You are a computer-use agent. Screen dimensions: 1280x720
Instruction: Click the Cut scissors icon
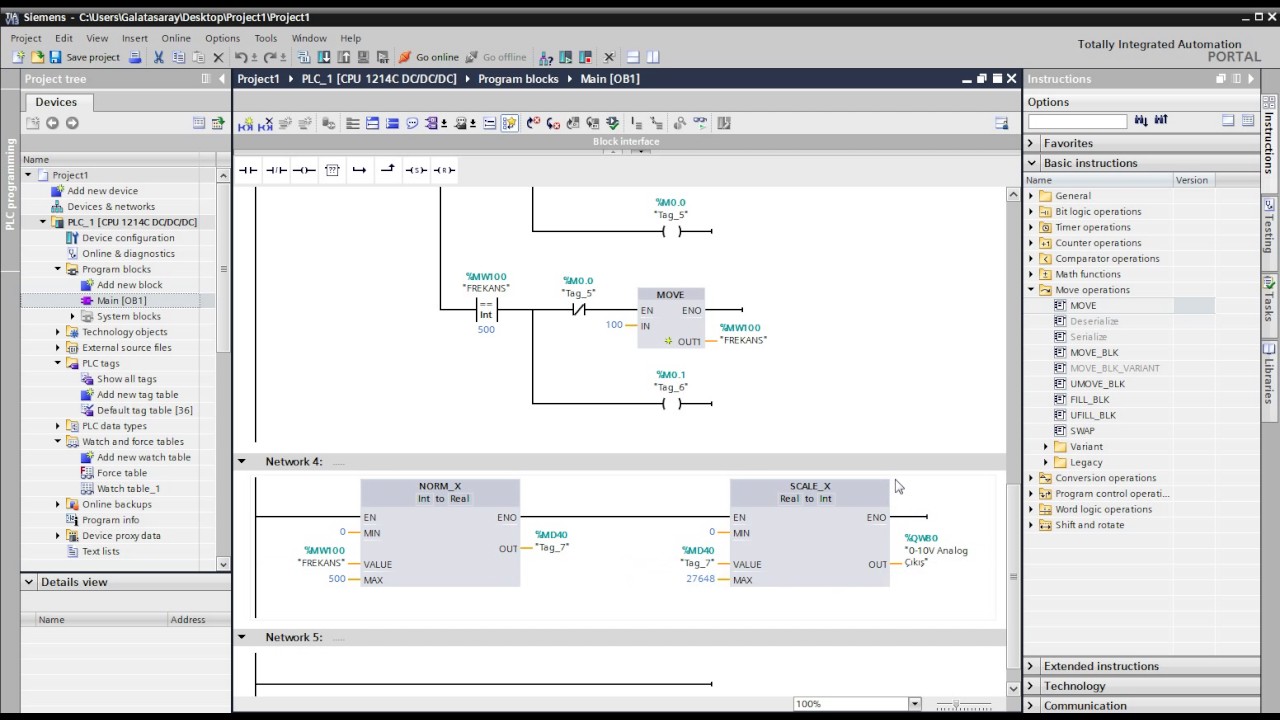pos(158,57)
